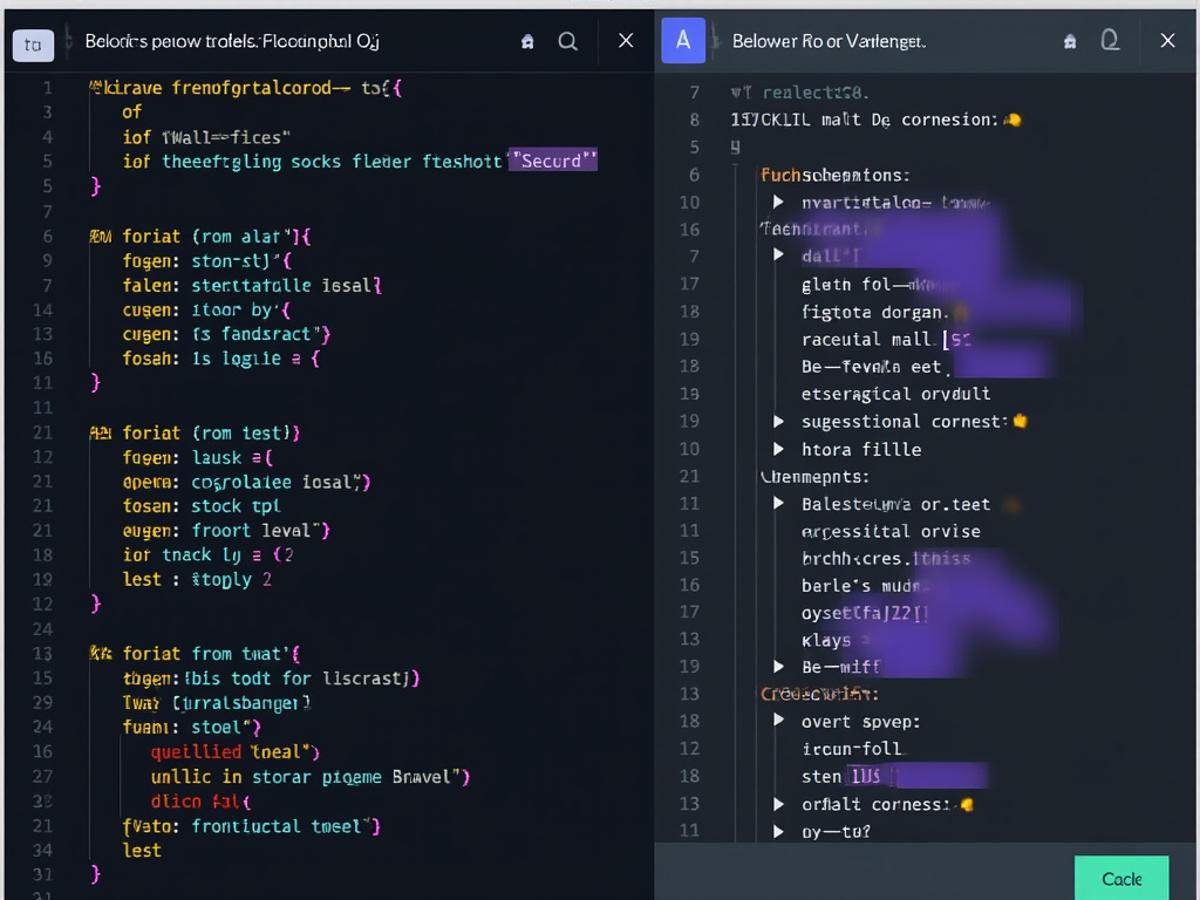The height and width of the screenshot is (900, 1200).
Task: Click the purple "A" badge icon
Action: [x=683, y=41]
